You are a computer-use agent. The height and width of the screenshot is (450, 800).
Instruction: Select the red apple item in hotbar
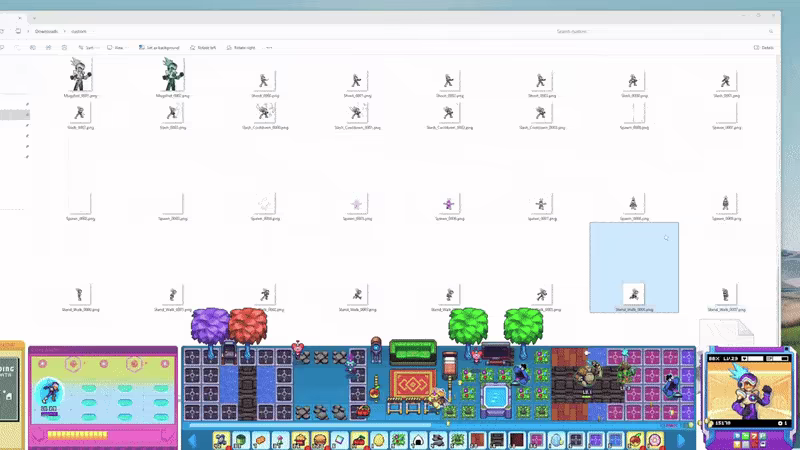pyautogui.click(x=635, y=440)
